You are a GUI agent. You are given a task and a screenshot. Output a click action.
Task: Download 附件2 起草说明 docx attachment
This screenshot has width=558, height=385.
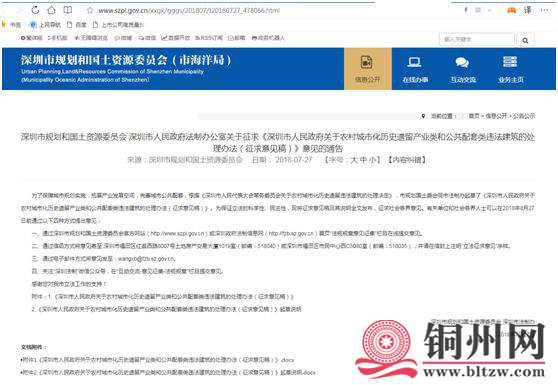click(168, 372)
